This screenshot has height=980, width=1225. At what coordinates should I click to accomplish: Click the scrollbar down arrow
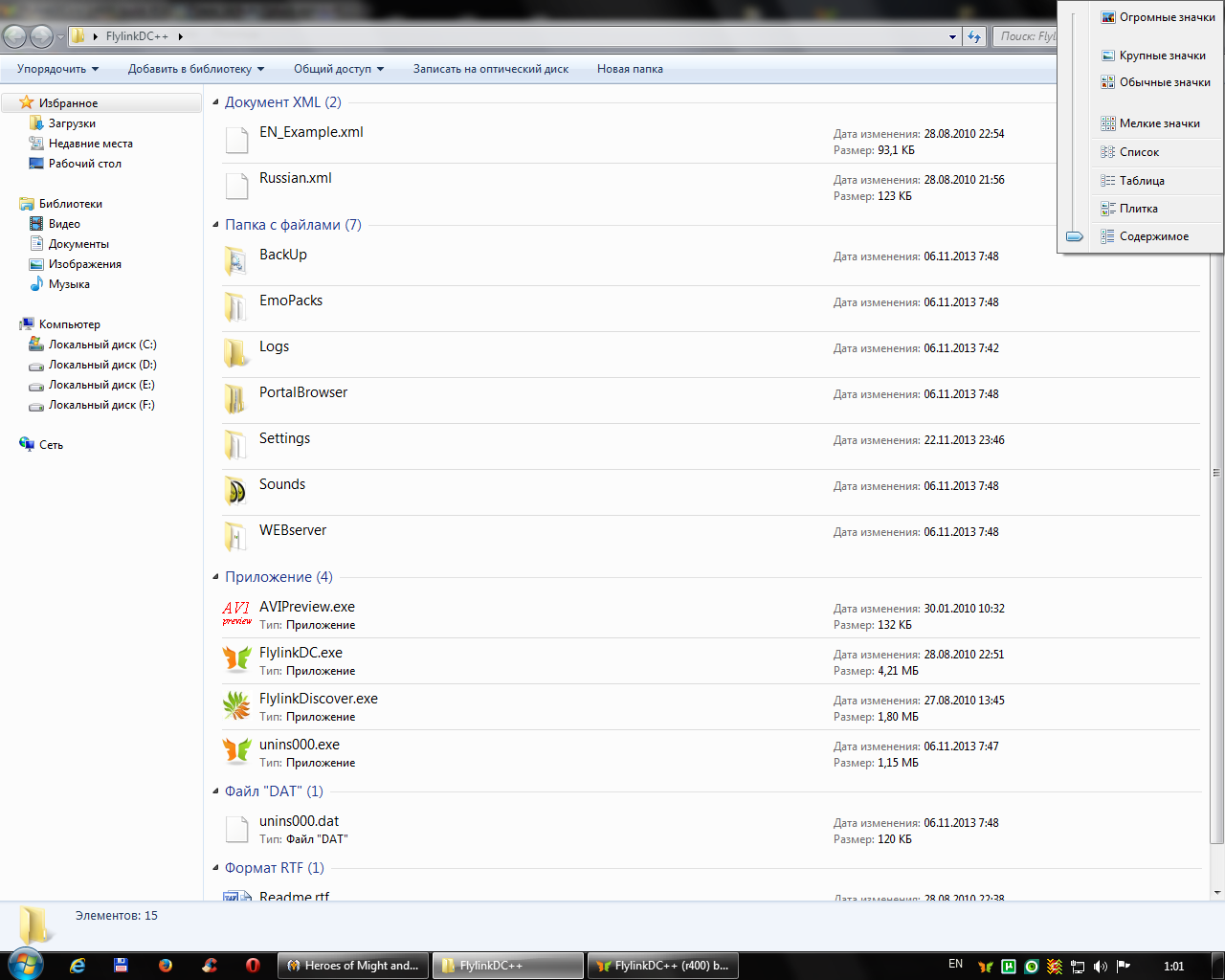pyautogui.click(x=1217, y=893)
